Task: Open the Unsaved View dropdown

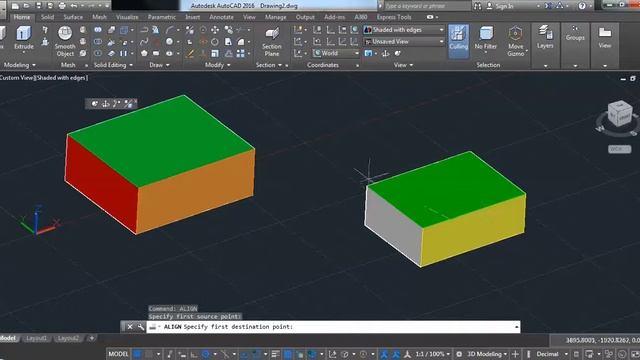Action: coord(403,42)
